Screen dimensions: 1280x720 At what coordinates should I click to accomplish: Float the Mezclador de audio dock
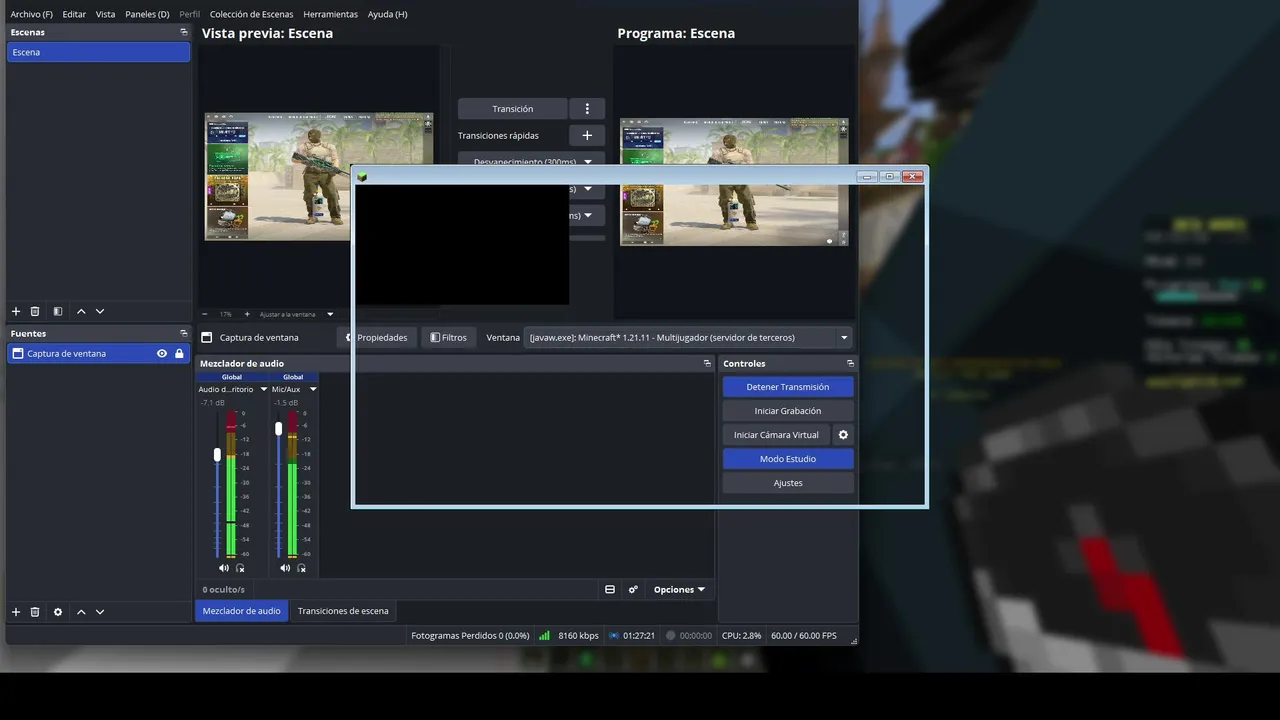(707, 363)
